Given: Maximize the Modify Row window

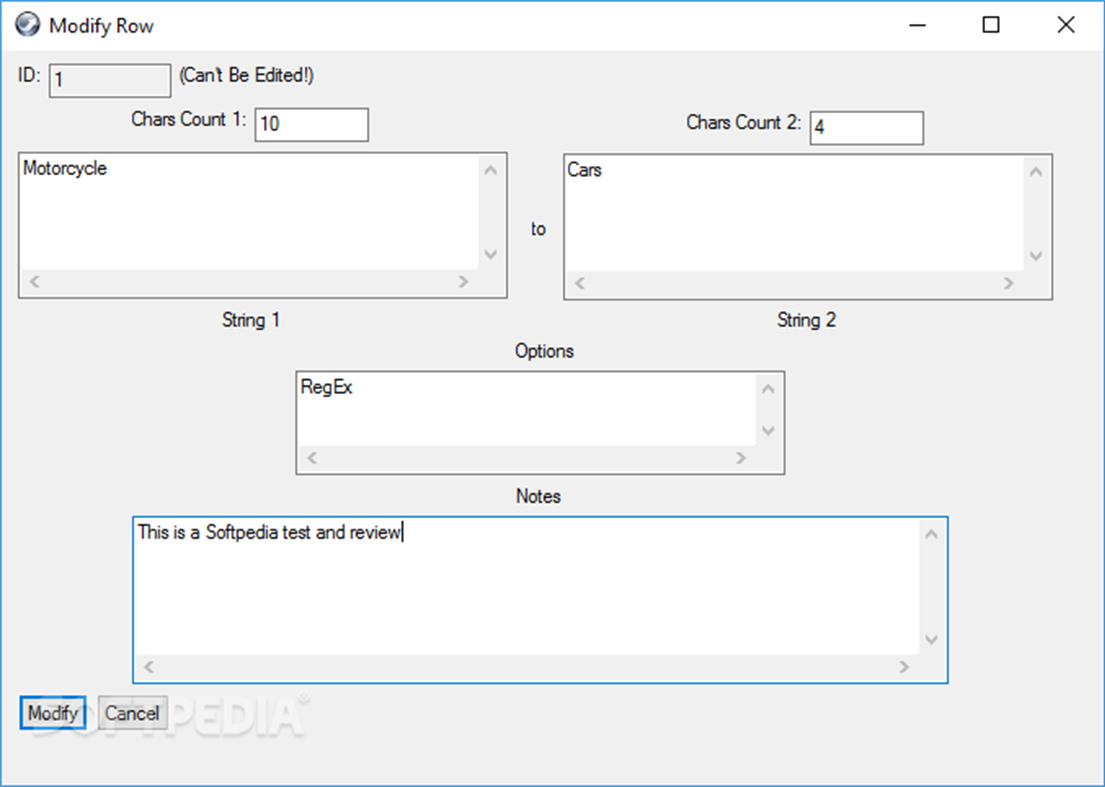Looking at the screenshot, I should (991, 25).
